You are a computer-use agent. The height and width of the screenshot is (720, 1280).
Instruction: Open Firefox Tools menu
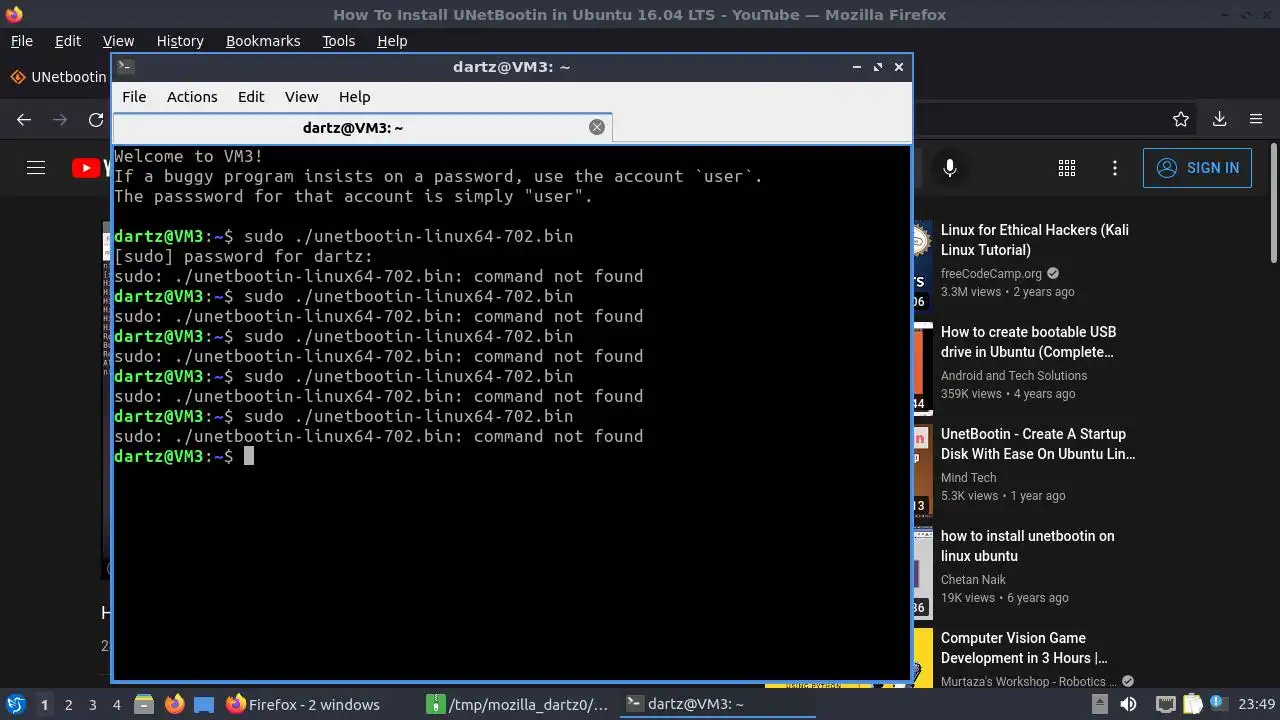[339, 41]
